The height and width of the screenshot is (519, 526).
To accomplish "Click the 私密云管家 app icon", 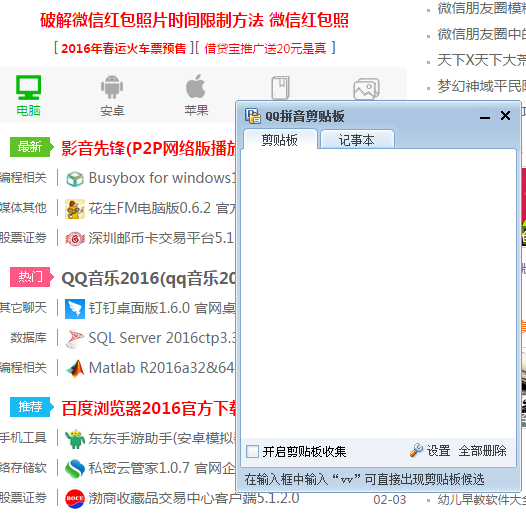I will point(75,468).
